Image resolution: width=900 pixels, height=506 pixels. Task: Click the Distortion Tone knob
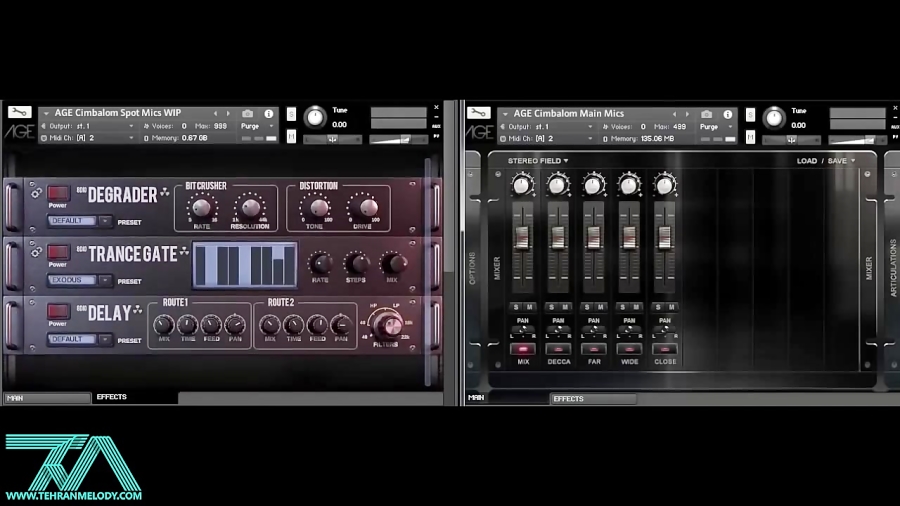[x=319, y=208]
